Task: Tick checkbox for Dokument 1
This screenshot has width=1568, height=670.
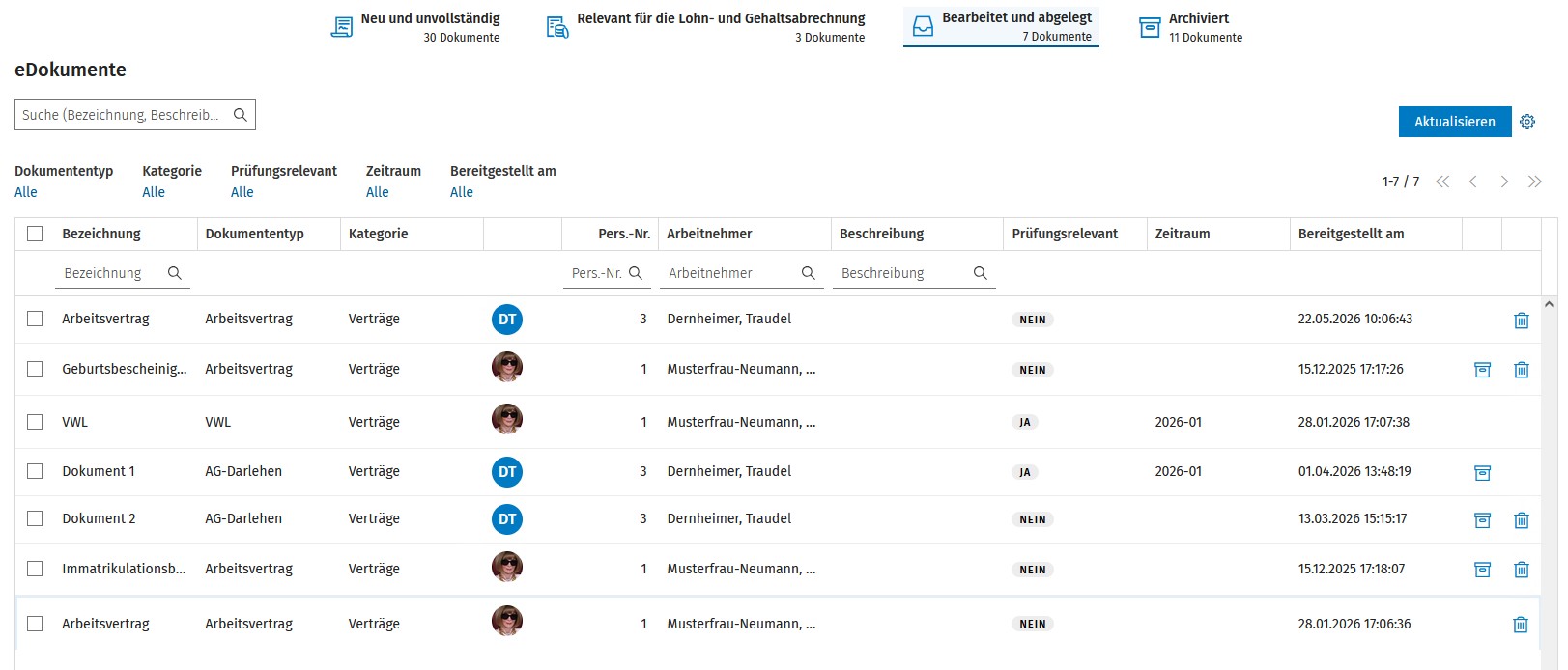Action: [x=35, y=471]
